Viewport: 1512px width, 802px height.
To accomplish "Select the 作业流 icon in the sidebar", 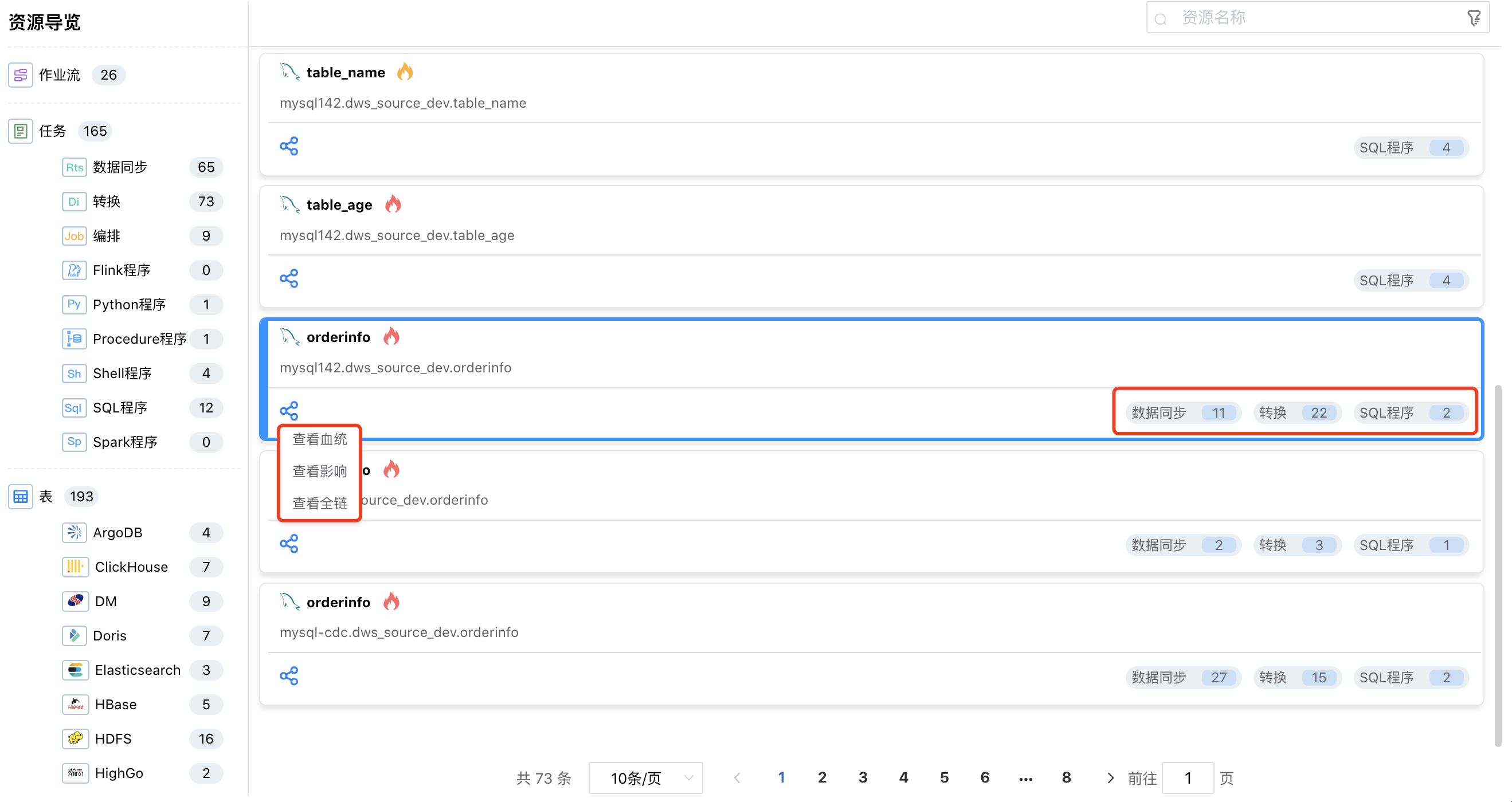I will tap(21, 74).
